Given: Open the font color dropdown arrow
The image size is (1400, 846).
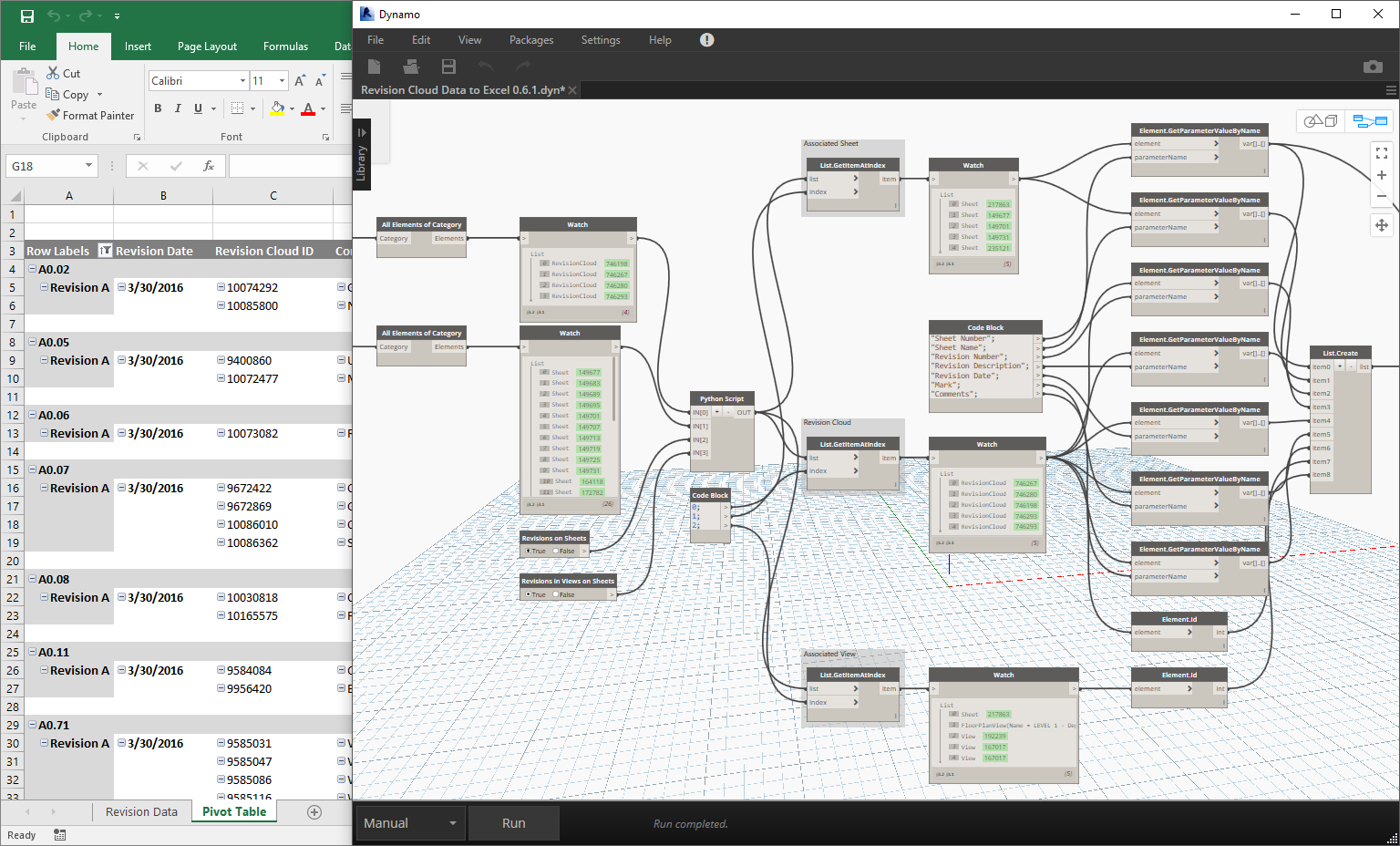Looking at the screenshot, I should (323, 108).
